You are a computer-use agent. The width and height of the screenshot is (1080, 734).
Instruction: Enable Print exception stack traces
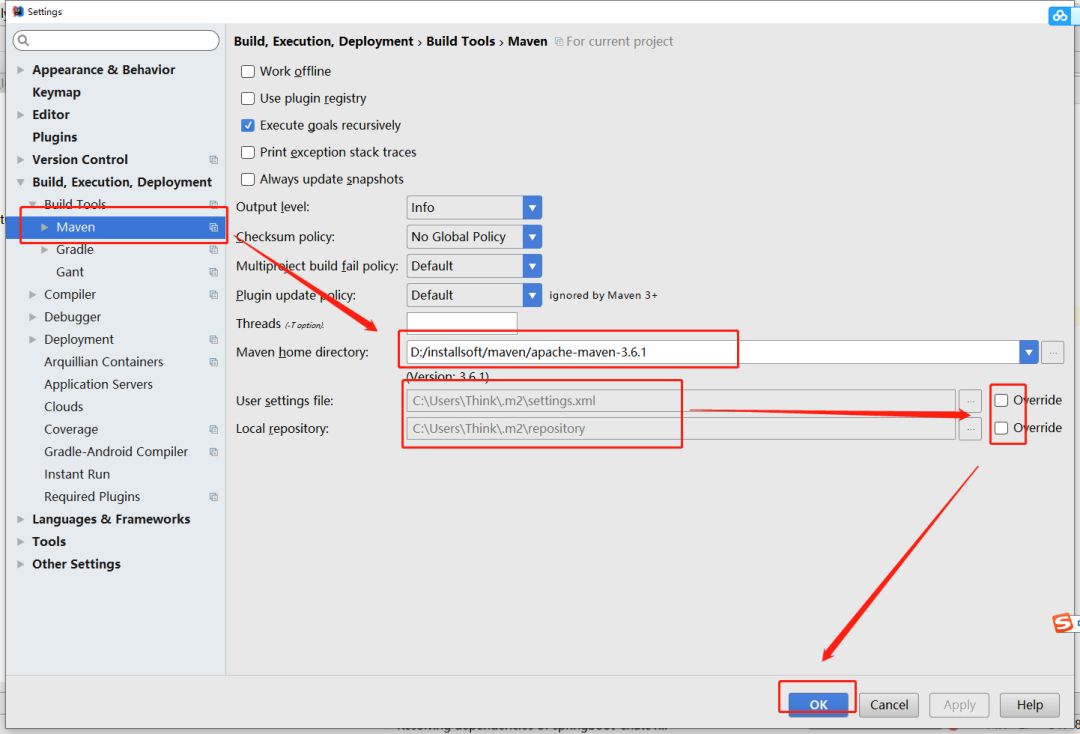pyautogui.click(x=248, y=152)
